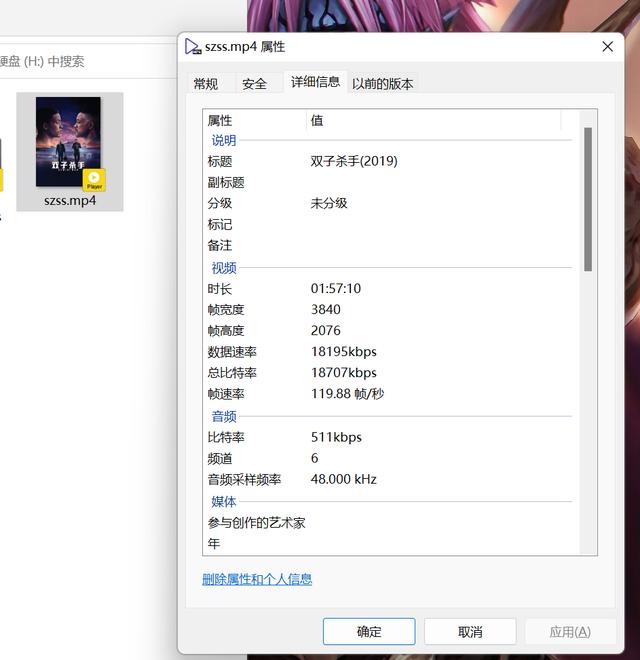
Task: Click the 音频 section heading
Action: (x=224, y=416)
